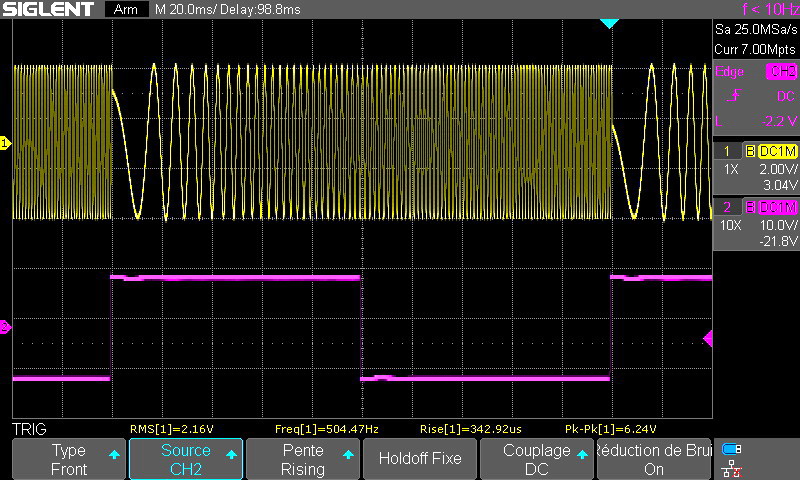This screenshot has height=480, width=800.
Task: Open the trigger Type Front menu
Action: point(69,459)
